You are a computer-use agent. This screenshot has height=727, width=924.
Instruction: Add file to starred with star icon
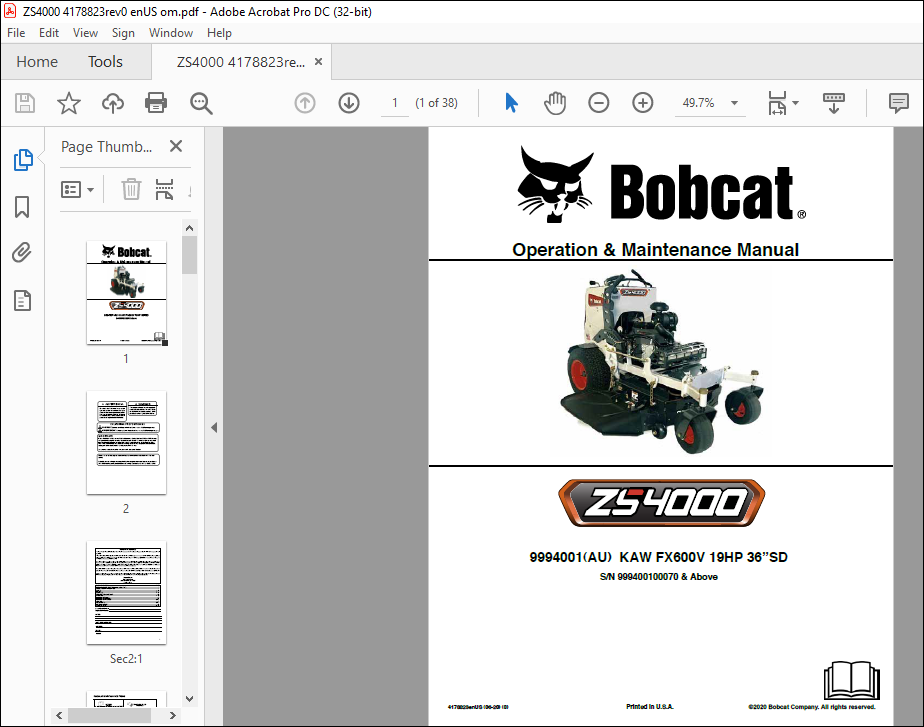click(x=68, y=103)
